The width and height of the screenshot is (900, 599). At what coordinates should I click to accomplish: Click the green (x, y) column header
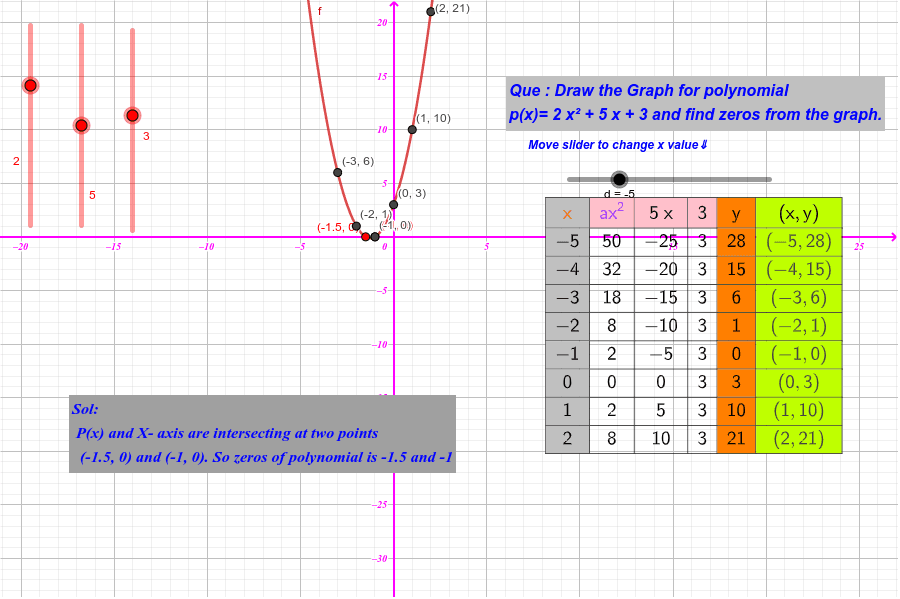tap(800, 213)
